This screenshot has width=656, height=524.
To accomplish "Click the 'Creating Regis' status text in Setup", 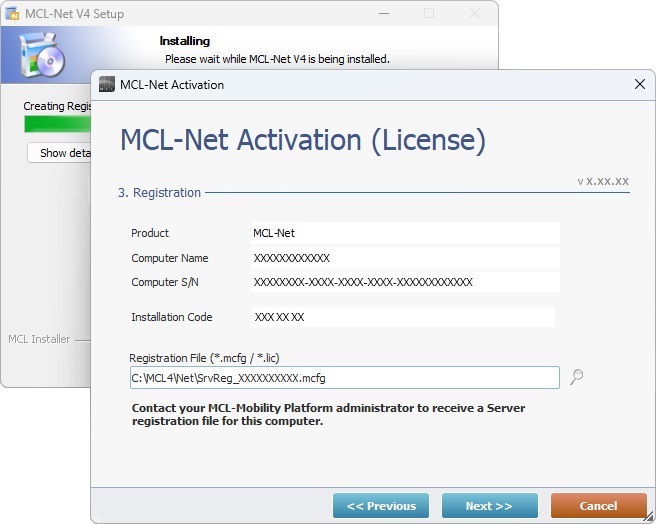I will pos(57,106).
